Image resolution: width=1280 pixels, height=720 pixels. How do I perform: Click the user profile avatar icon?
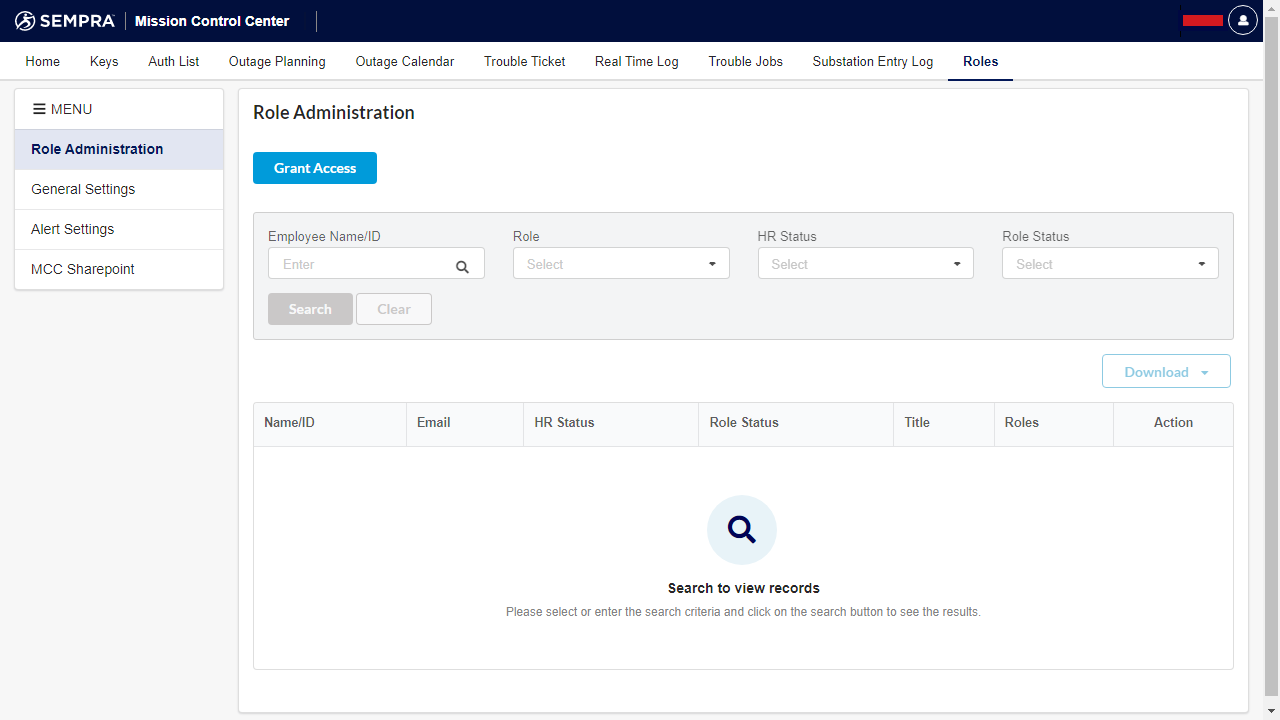(1242, 20)
